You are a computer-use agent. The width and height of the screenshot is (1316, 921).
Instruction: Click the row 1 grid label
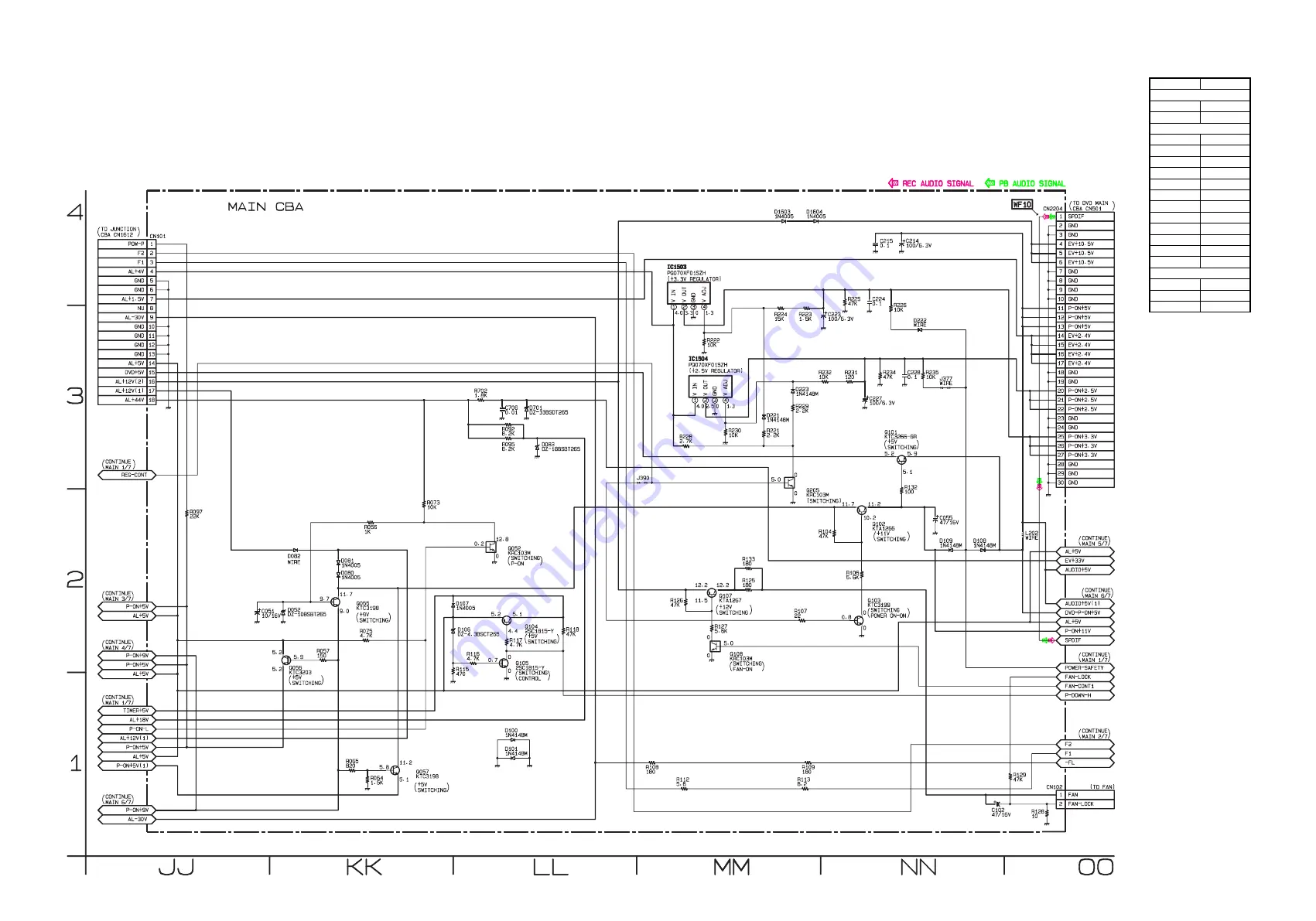point(75,764)
